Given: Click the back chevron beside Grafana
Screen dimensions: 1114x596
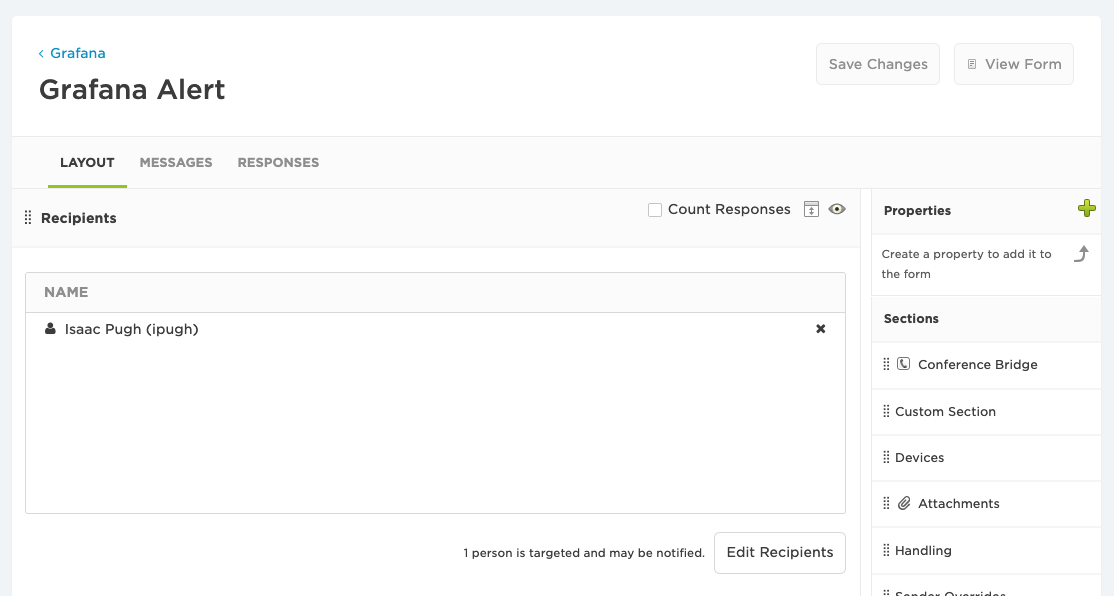Looking at the screenshot, I should point(41,53).
